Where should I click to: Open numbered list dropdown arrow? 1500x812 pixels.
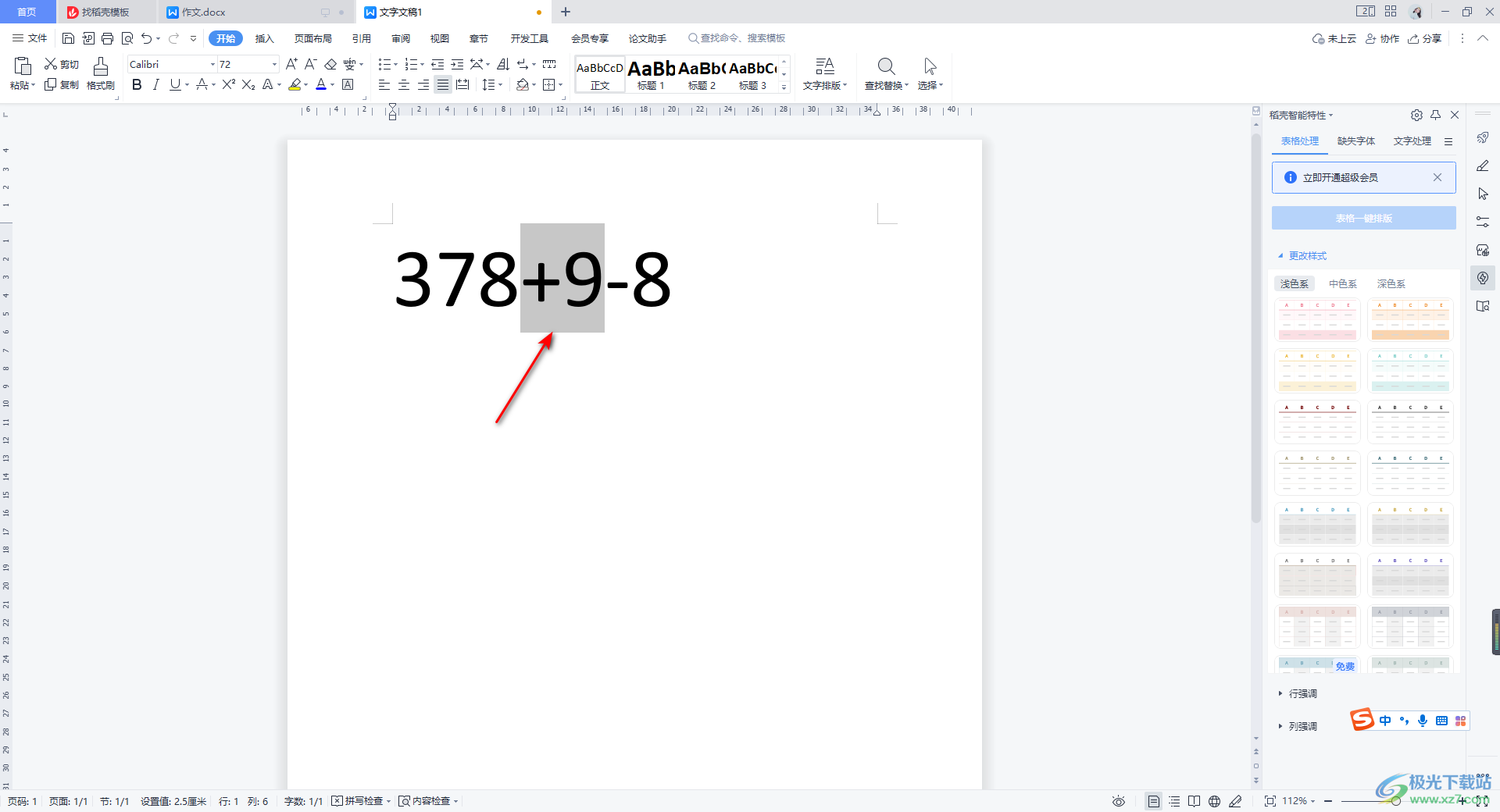(x=422, y=64)
